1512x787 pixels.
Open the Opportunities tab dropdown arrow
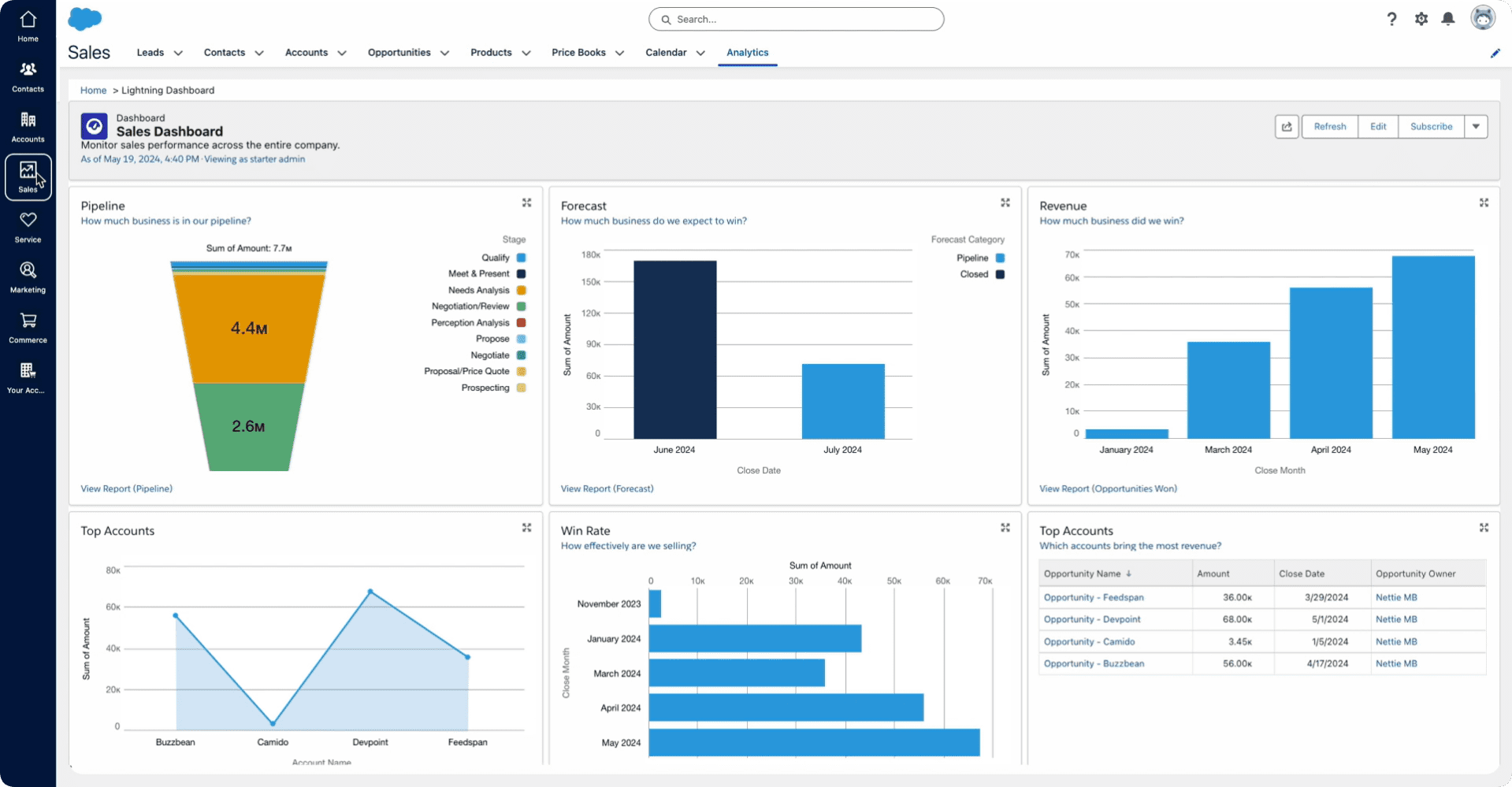[x=444, y=53]
